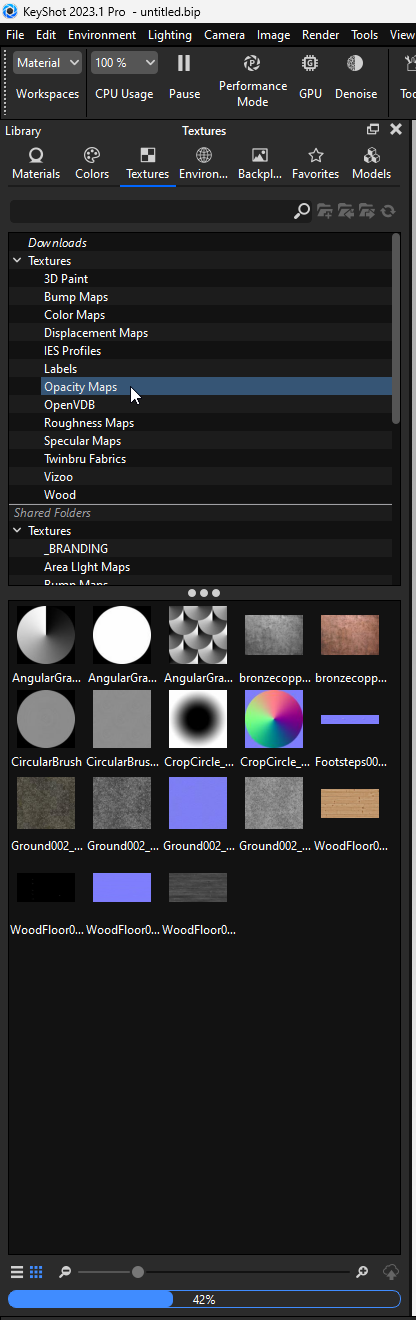Open the 100 % CPU Usage dropdown

tap(124, 63)
